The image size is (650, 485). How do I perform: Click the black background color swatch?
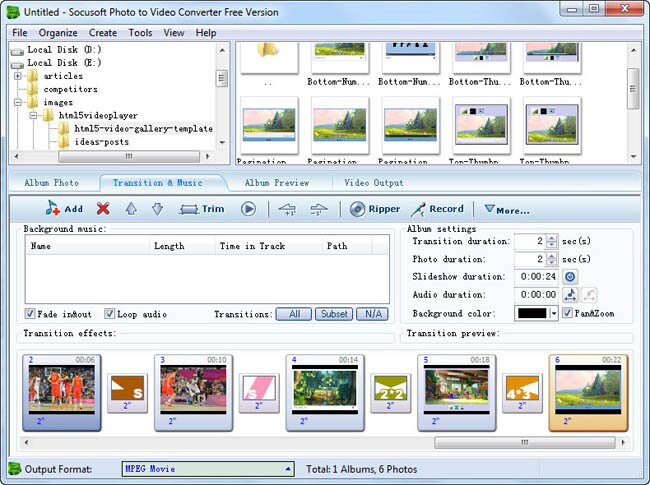point(532,313)
